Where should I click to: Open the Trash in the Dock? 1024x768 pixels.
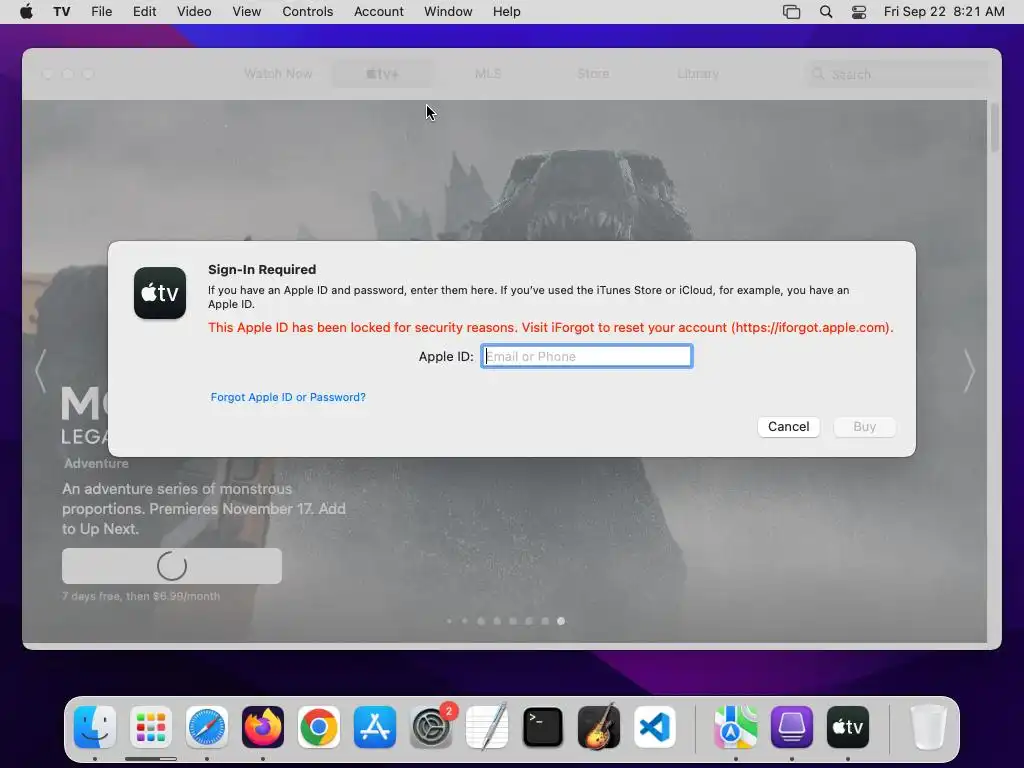929,727
